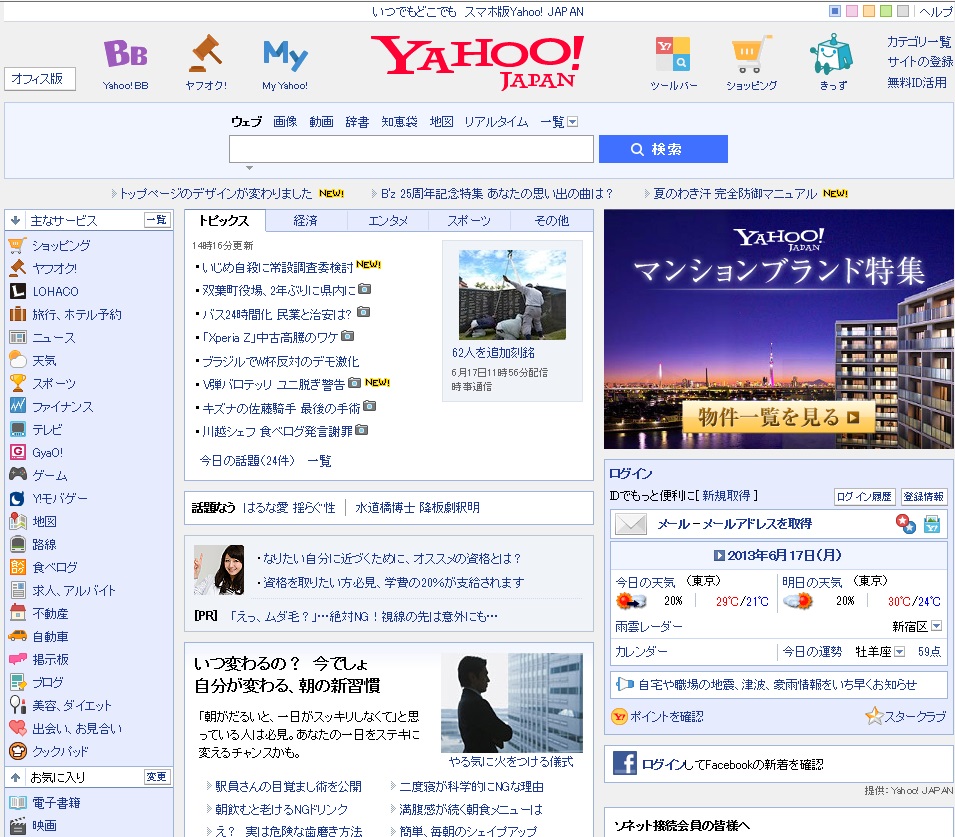Open the 新規取得 ID registration link
The width and height of the screenshot is (955, 837).
tap(726, 496)
